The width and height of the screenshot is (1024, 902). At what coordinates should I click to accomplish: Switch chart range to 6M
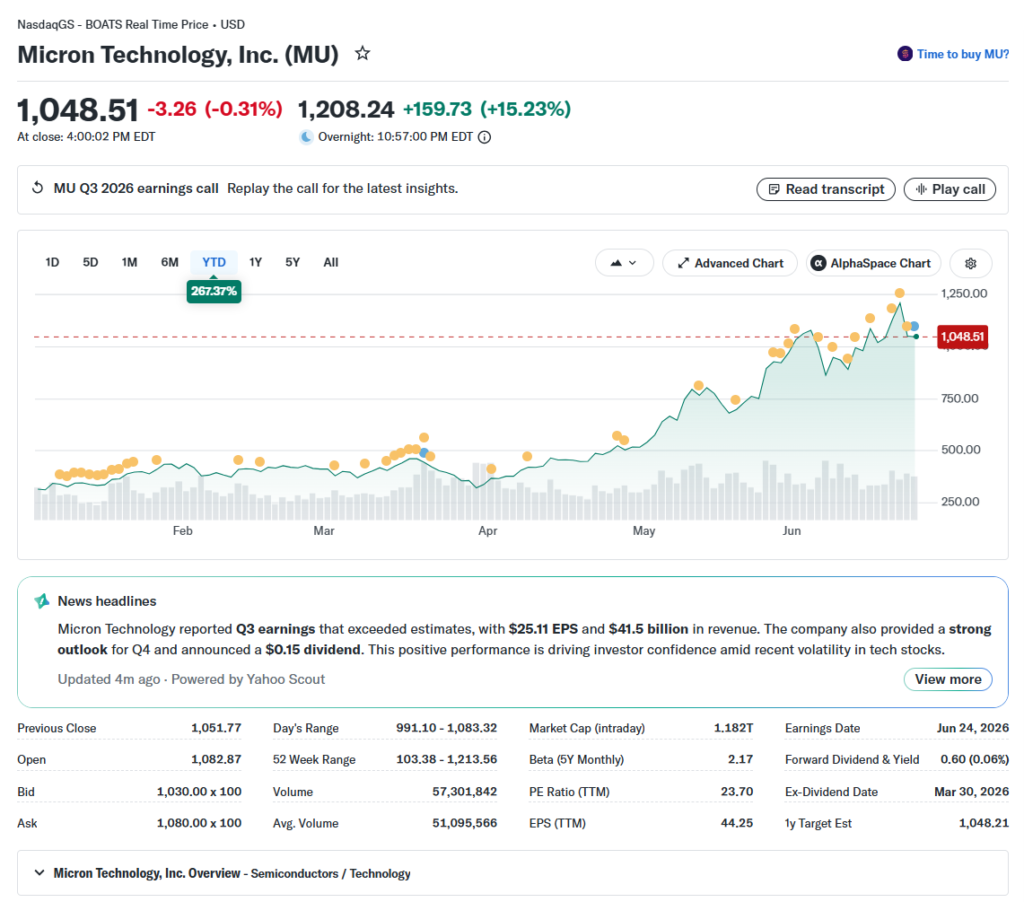tap(170, 263)
